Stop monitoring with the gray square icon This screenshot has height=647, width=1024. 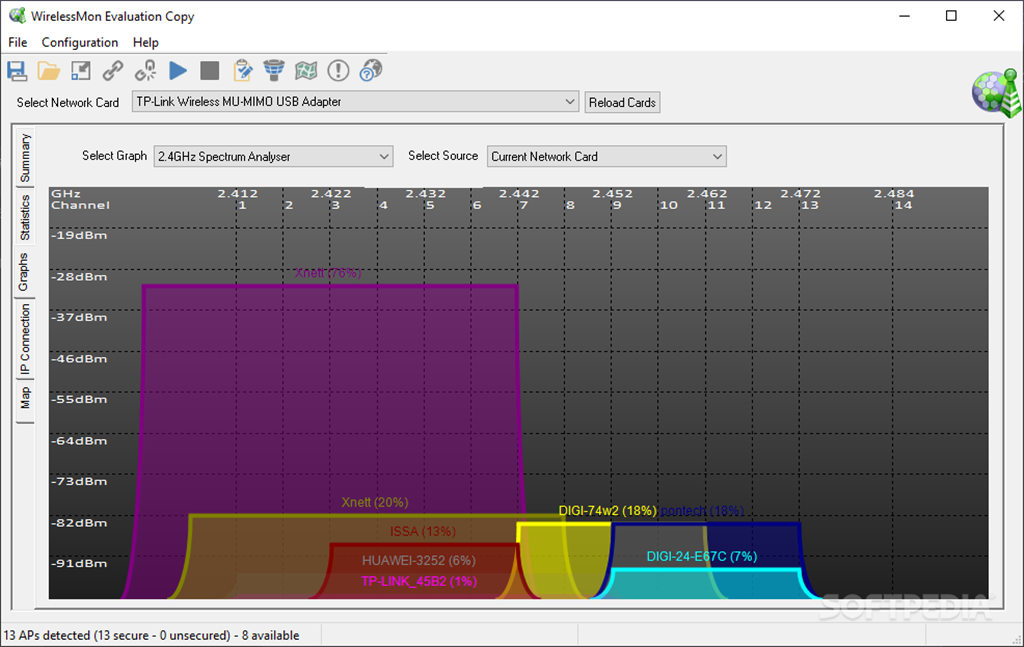[210, 71]
